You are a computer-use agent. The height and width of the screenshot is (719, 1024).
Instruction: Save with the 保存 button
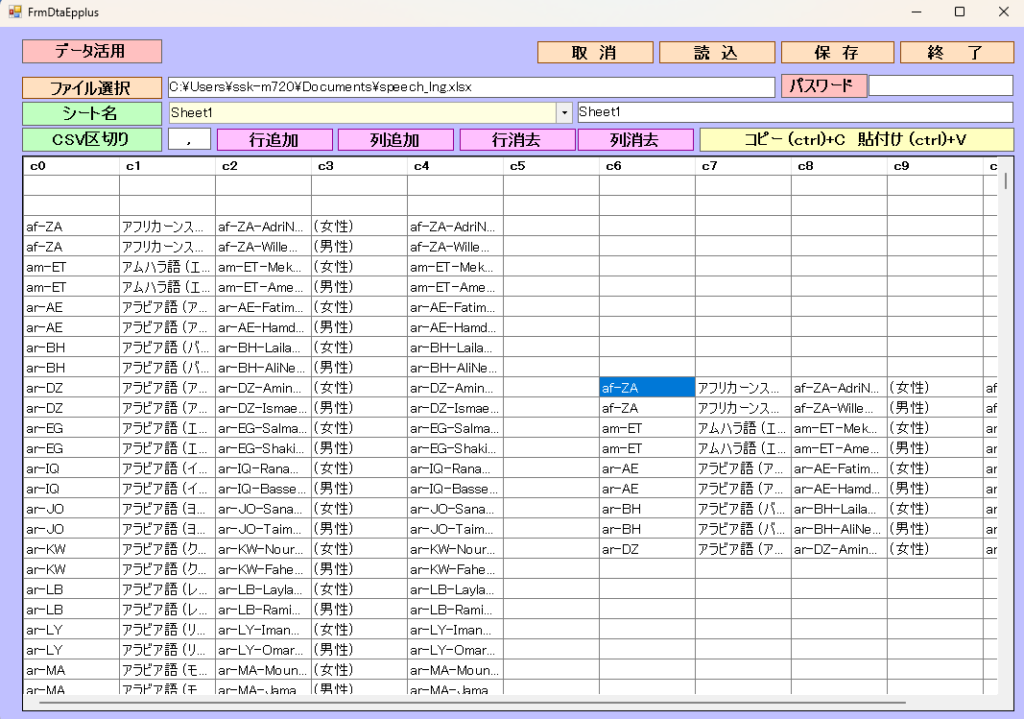click(836, 53)
